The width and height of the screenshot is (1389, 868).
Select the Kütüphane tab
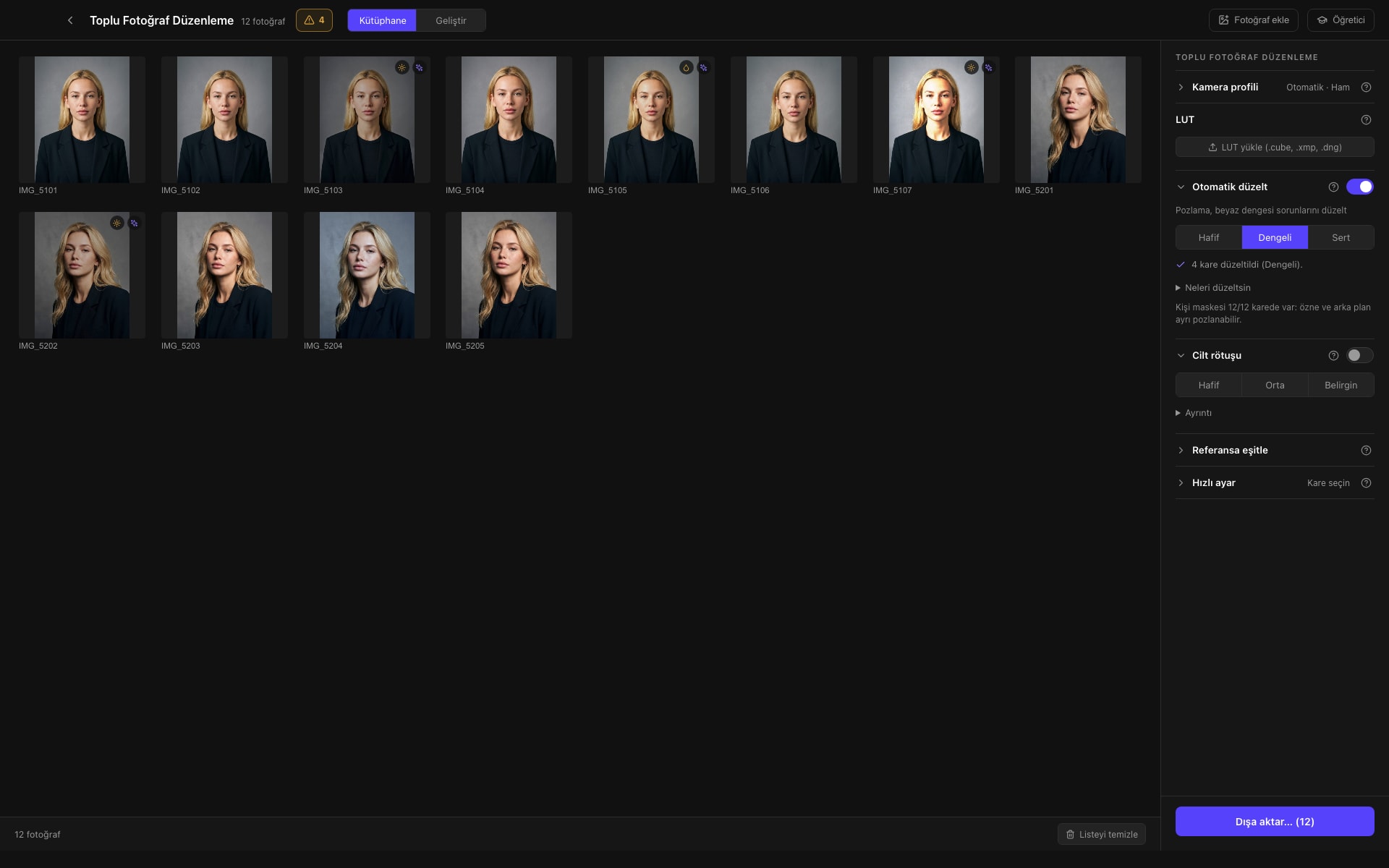tap(382, 20)
